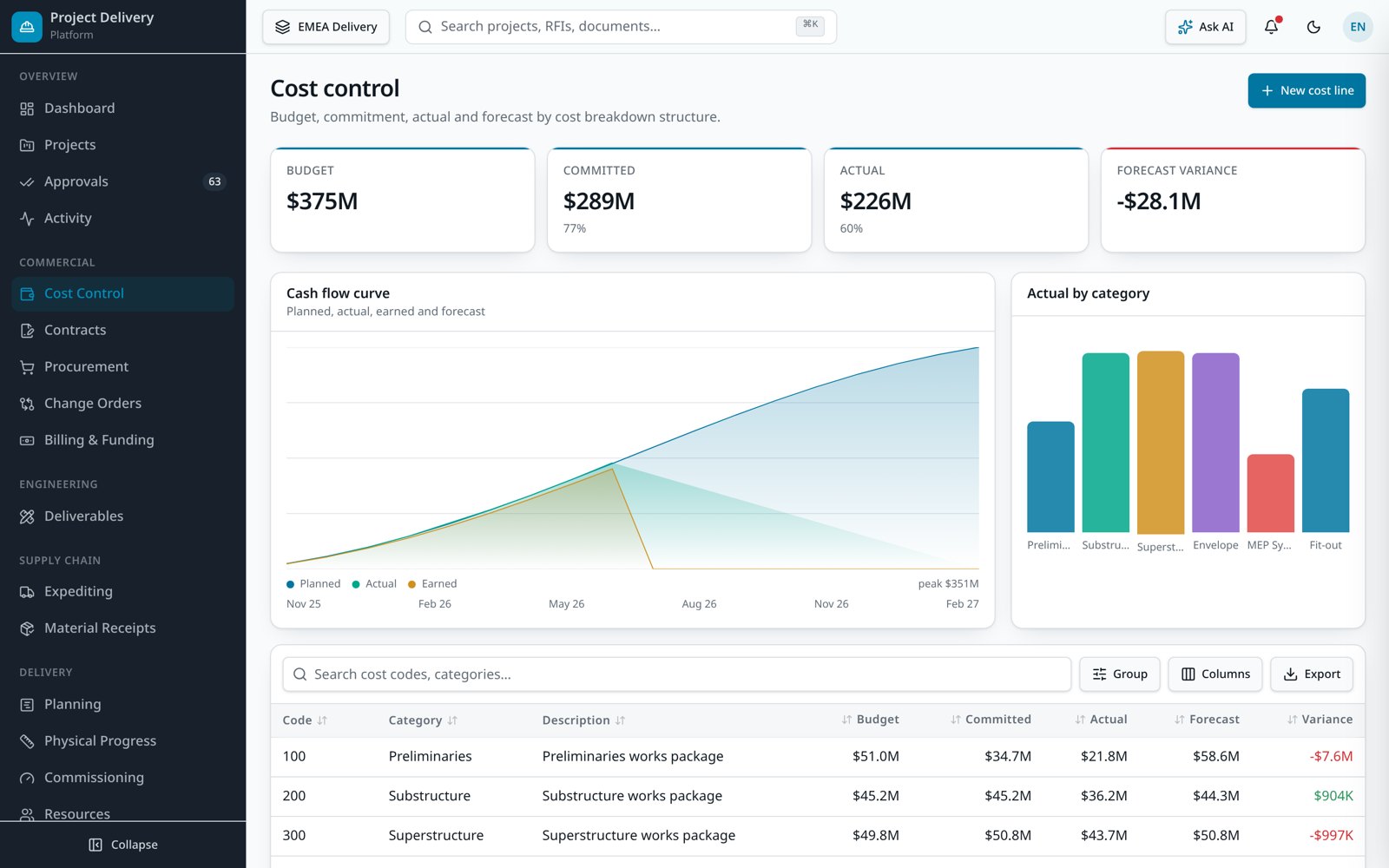Open Material Receipts in Supply Chain
The height and width of the screenshot is (868, 1389).
click(122, 628)
